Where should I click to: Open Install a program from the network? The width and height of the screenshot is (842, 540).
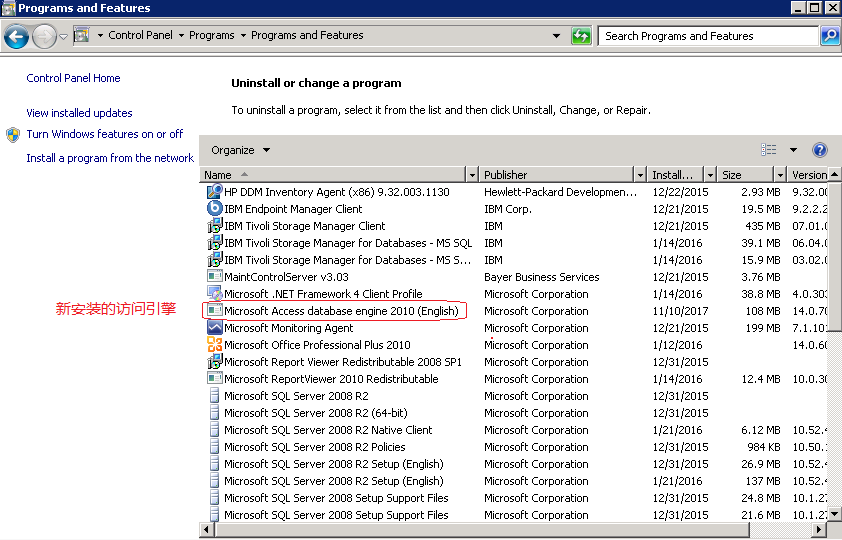(x=110, y=158)
